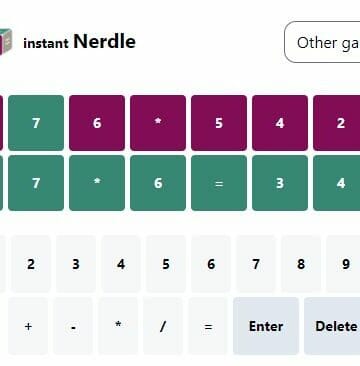This screenshot has width=360, height=366.
Task: Click the Delete button
Action: [332, 326]
